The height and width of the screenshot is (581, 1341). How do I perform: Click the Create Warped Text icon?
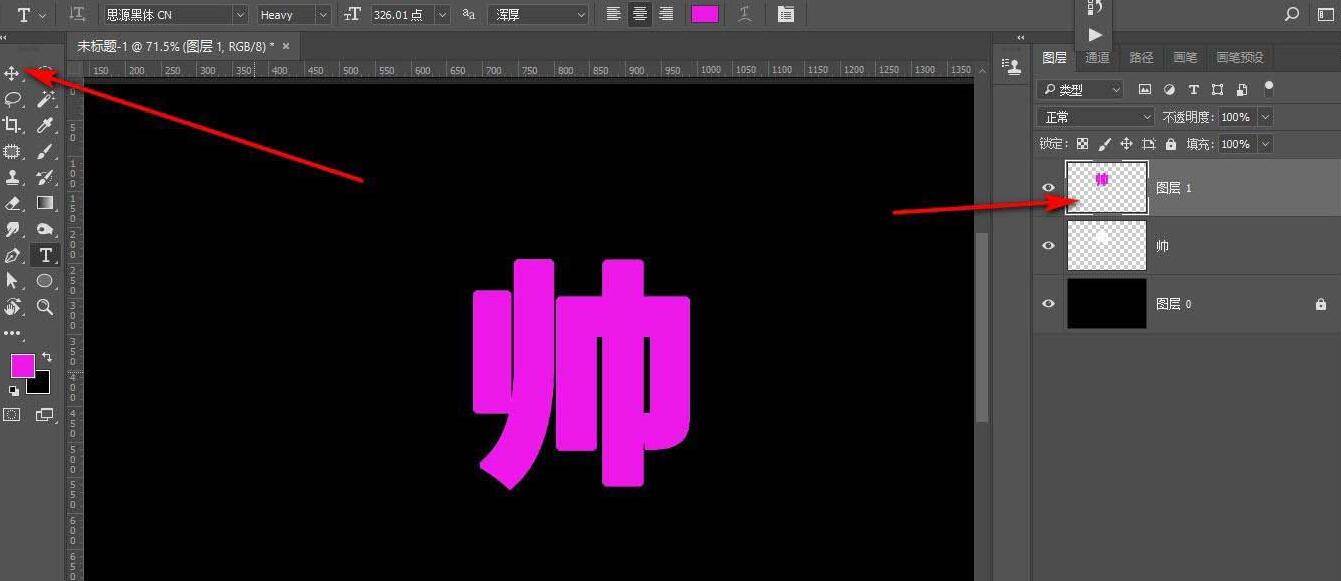pyautogui.click(x=744, y=14)
